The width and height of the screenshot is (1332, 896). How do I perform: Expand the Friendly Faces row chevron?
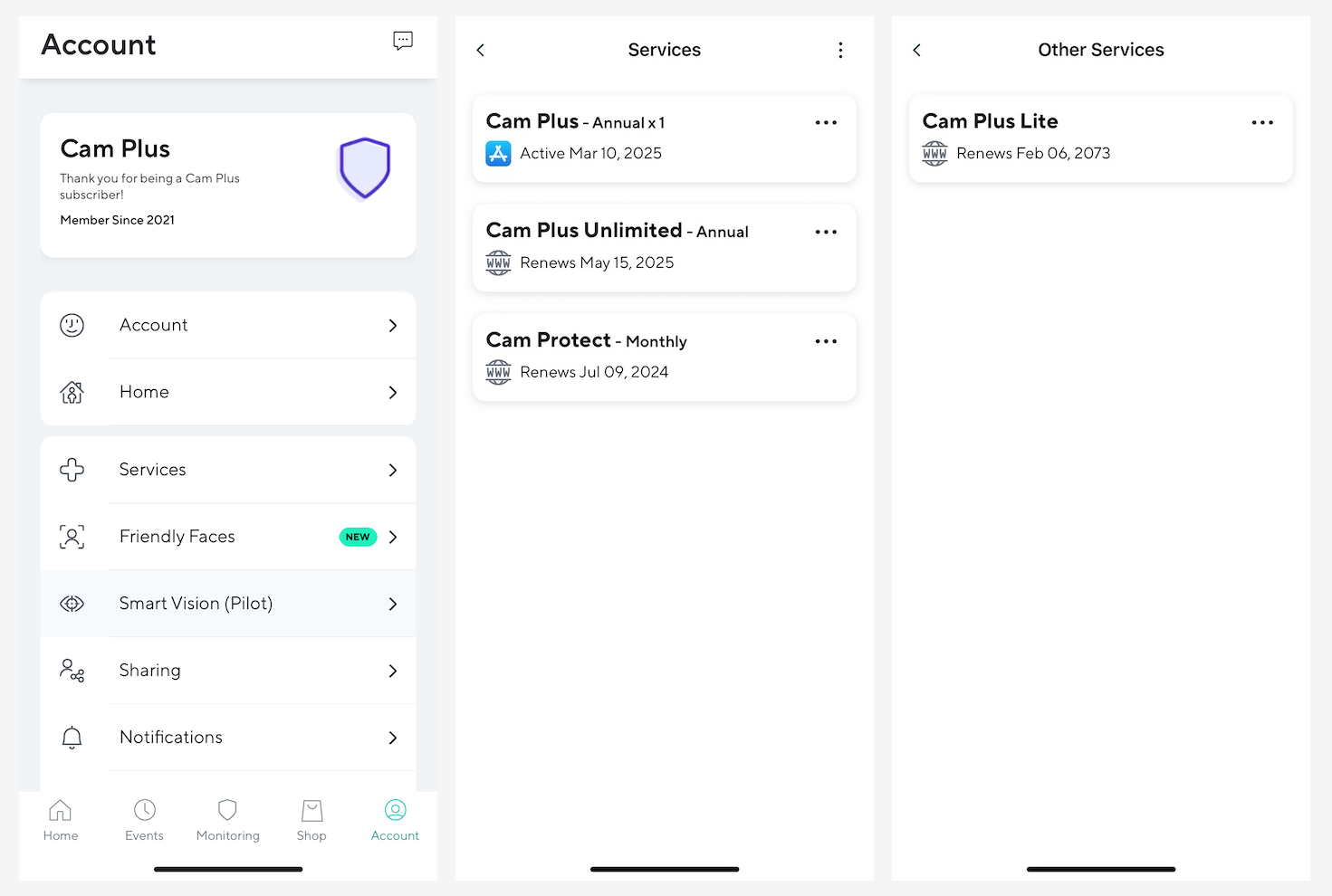point(393,537)
